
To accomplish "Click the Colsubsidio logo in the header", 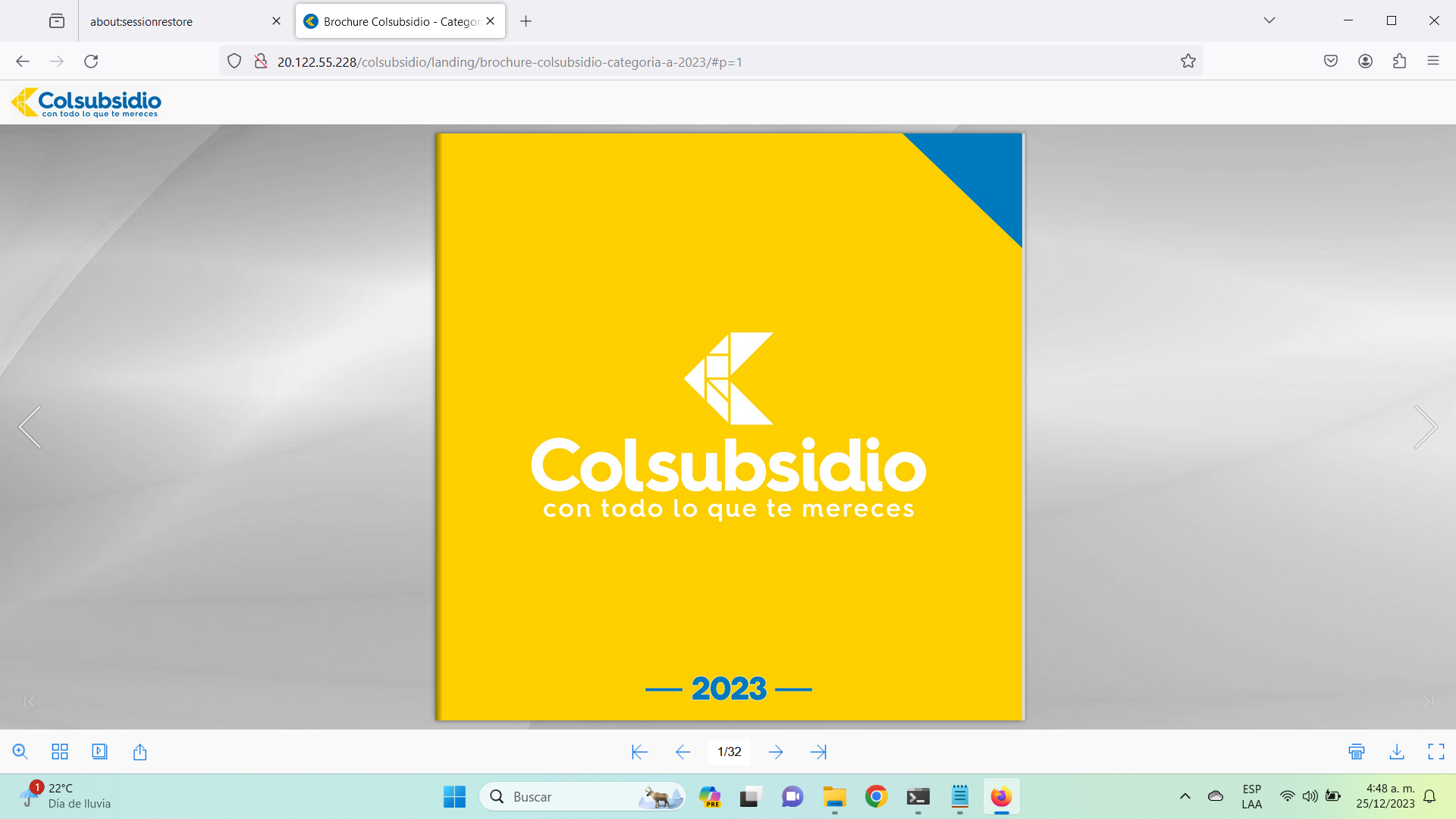I will 86,102.
